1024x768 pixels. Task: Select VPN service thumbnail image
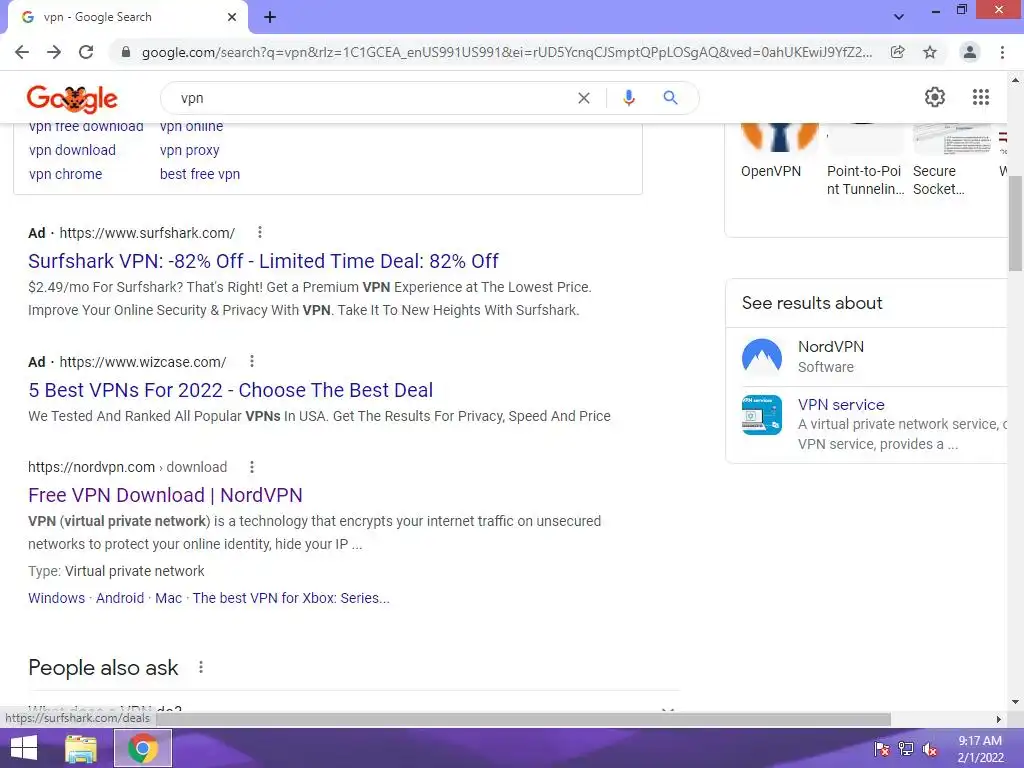761,415
